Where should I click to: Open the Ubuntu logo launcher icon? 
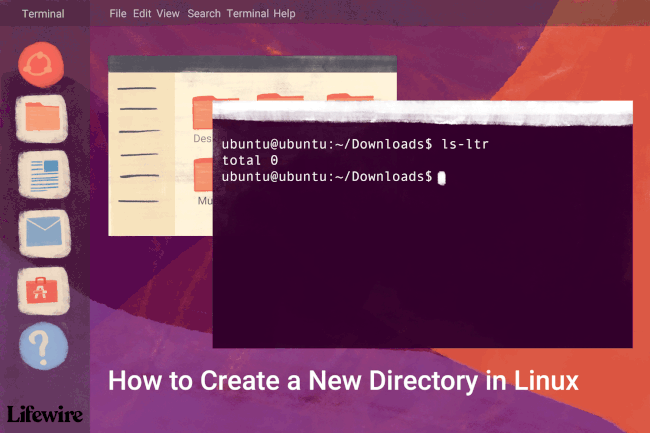tap(41, 65)
